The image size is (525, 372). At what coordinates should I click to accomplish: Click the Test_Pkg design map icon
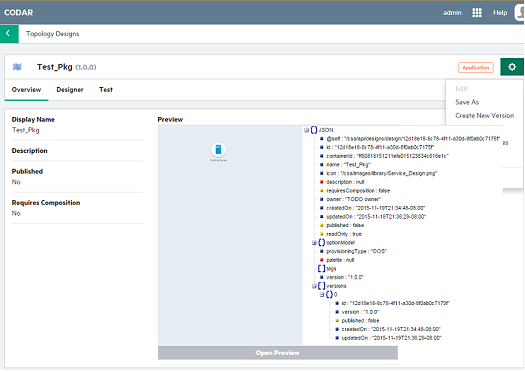[17, 67]
